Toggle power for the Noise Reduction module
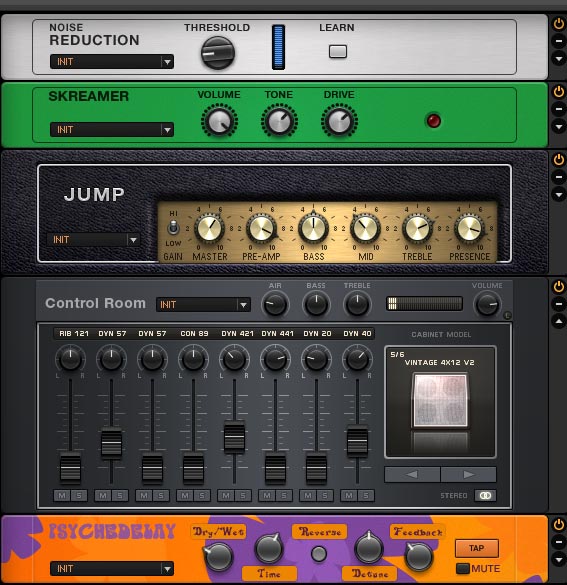 [x=558, y=24]
